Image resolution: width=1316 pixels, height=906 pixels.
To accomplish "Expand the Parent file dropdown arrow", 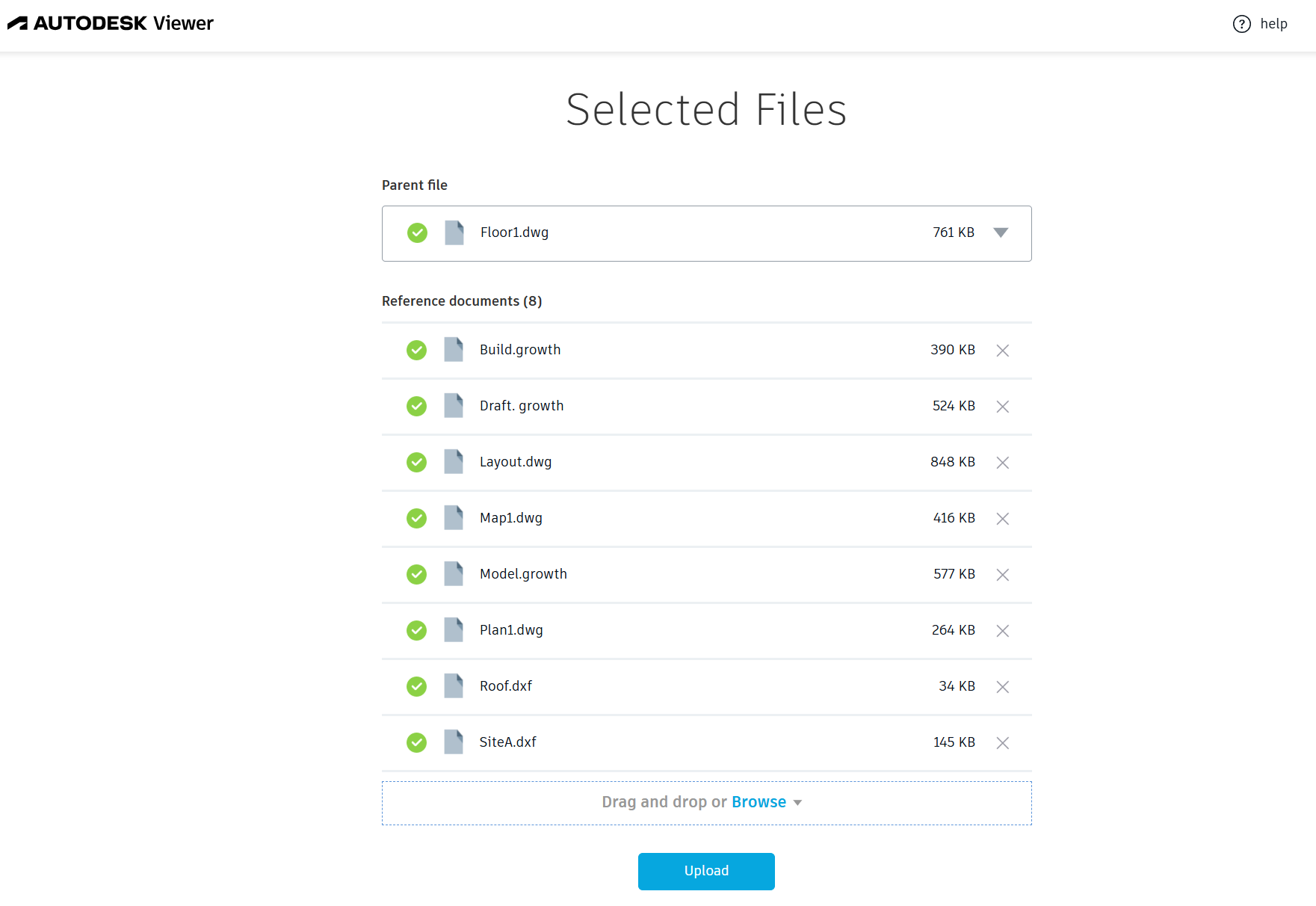I will [1001, 232].
